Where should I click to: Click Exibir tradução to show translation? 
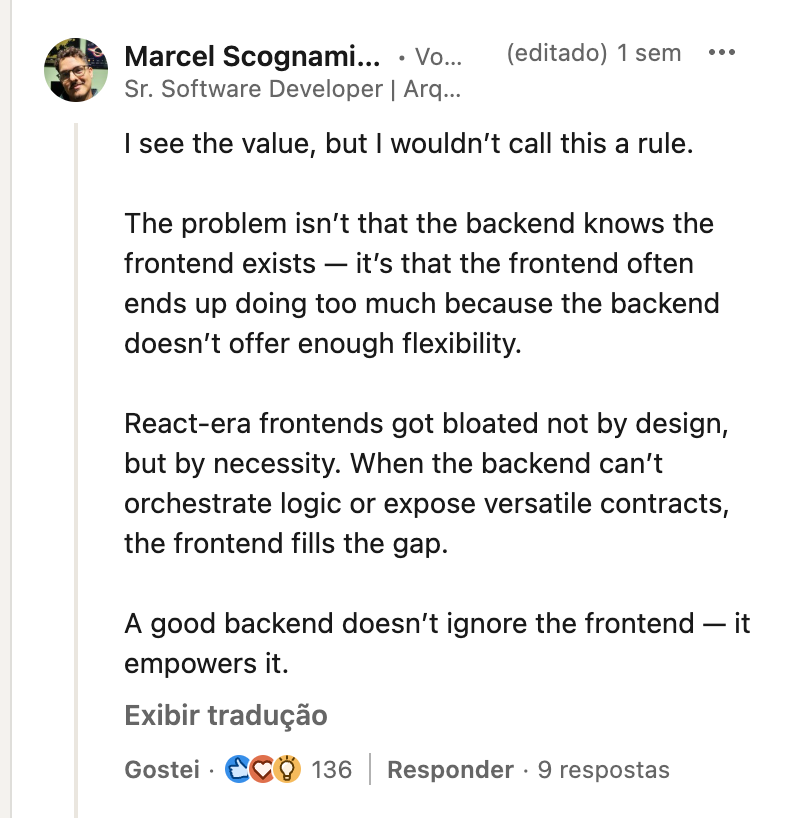tap(226, 716)
